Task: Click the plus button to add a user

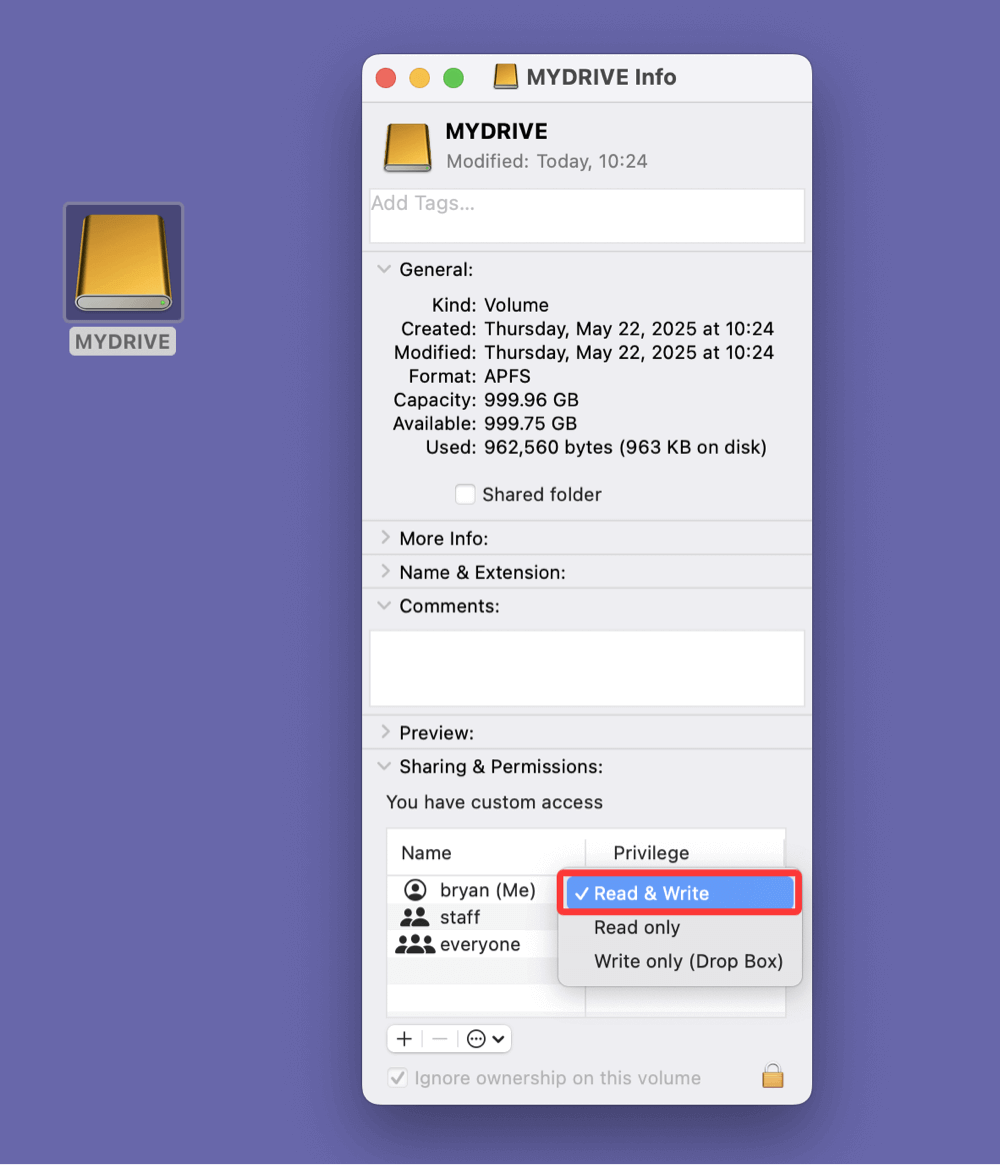Action: [x=404, y=1039]
